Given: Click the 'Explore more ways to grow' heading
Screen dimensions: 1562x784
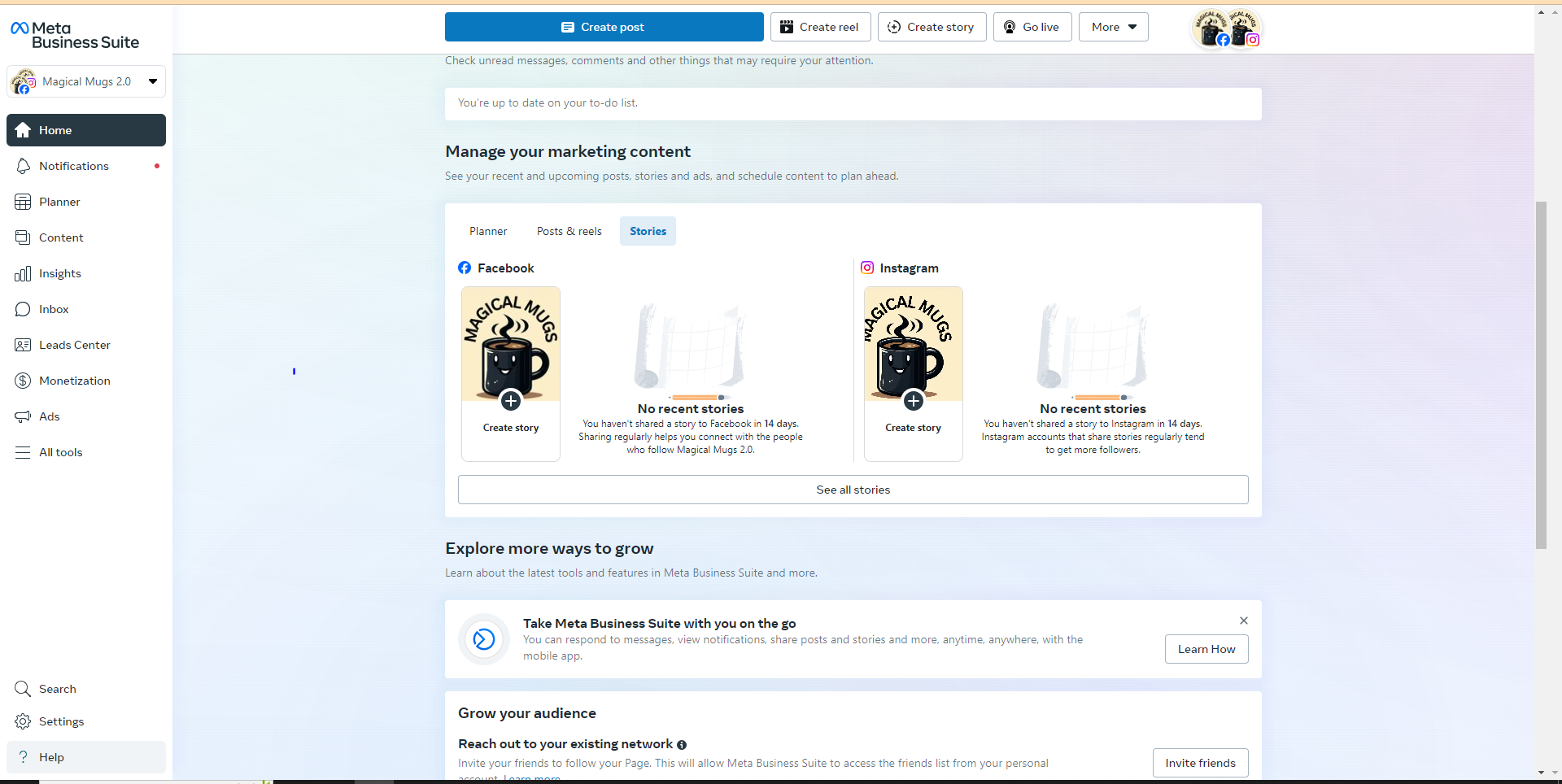Looking at the screenshot, I should (549, 548).
